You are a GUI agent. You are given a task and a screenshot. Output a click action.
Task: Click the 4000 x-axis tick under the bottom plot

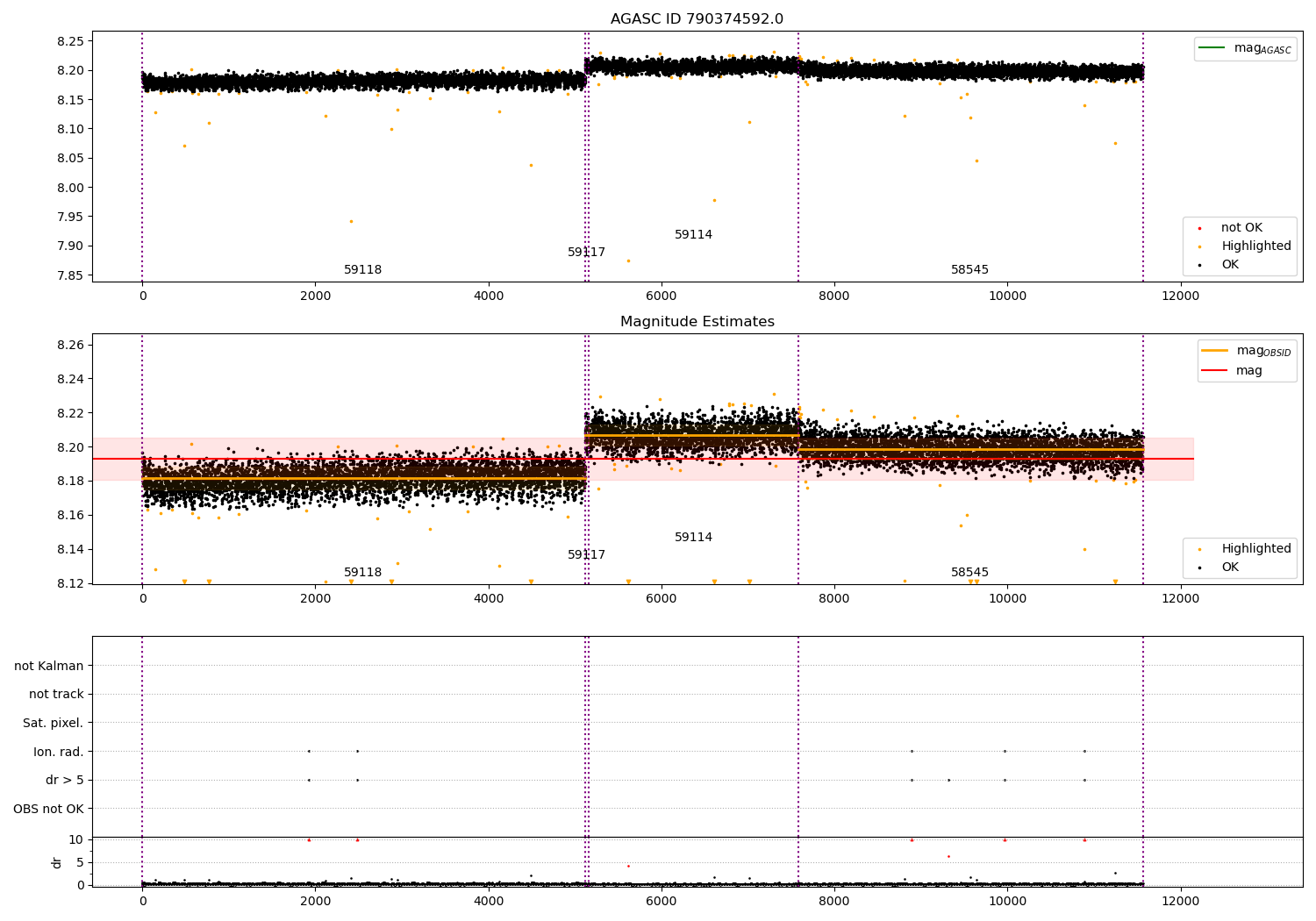pyautogui.click(x=489, y=901)
